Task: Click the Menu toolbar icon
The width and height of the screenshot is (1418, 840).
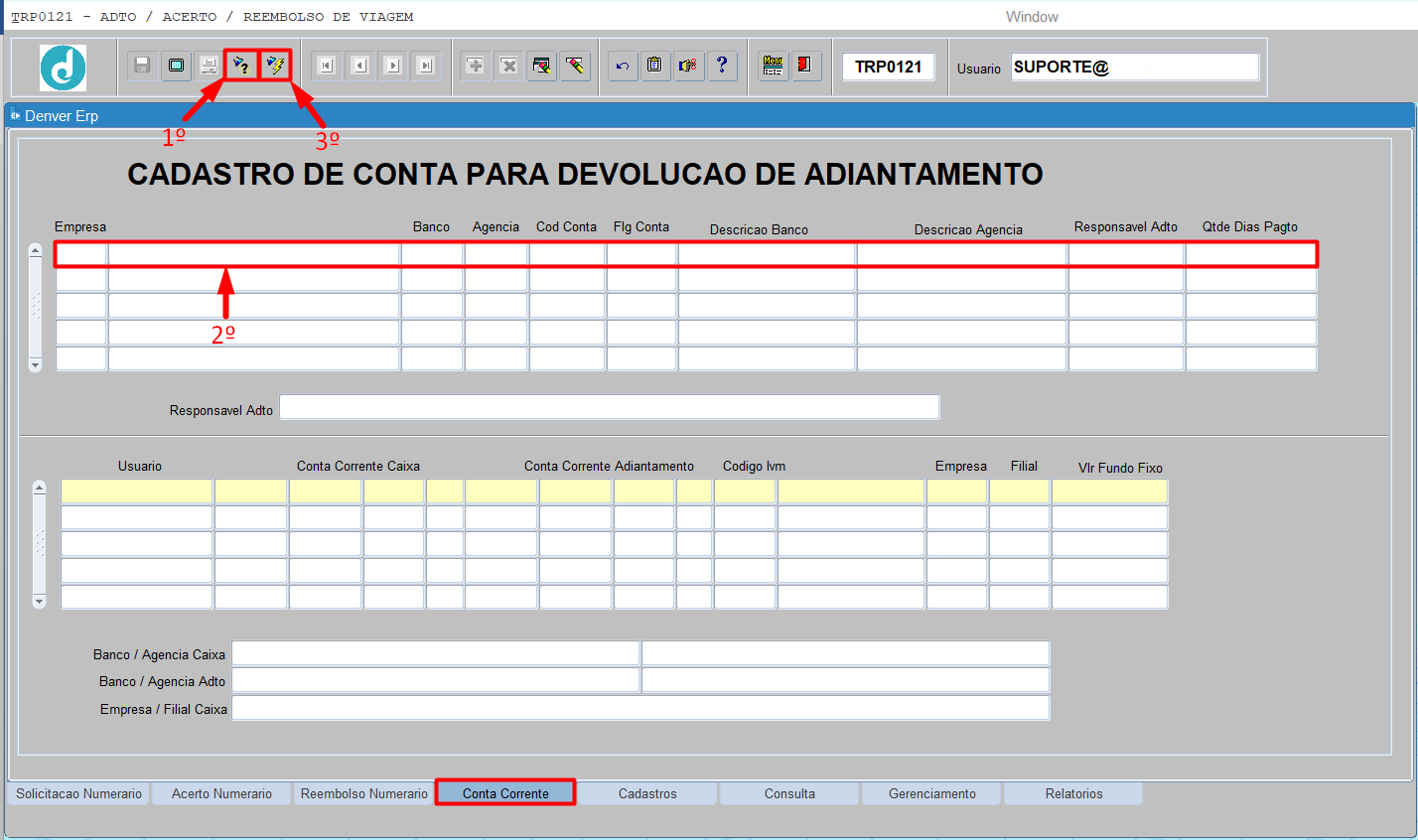Action: (773, 66)
